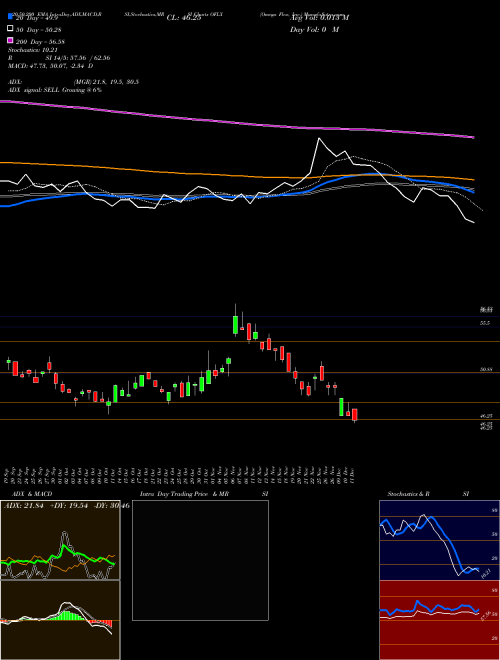Click the 'ADX & MACD' panel title
The width and height of the screenshot is (500, 660).
tap(32, 494)
